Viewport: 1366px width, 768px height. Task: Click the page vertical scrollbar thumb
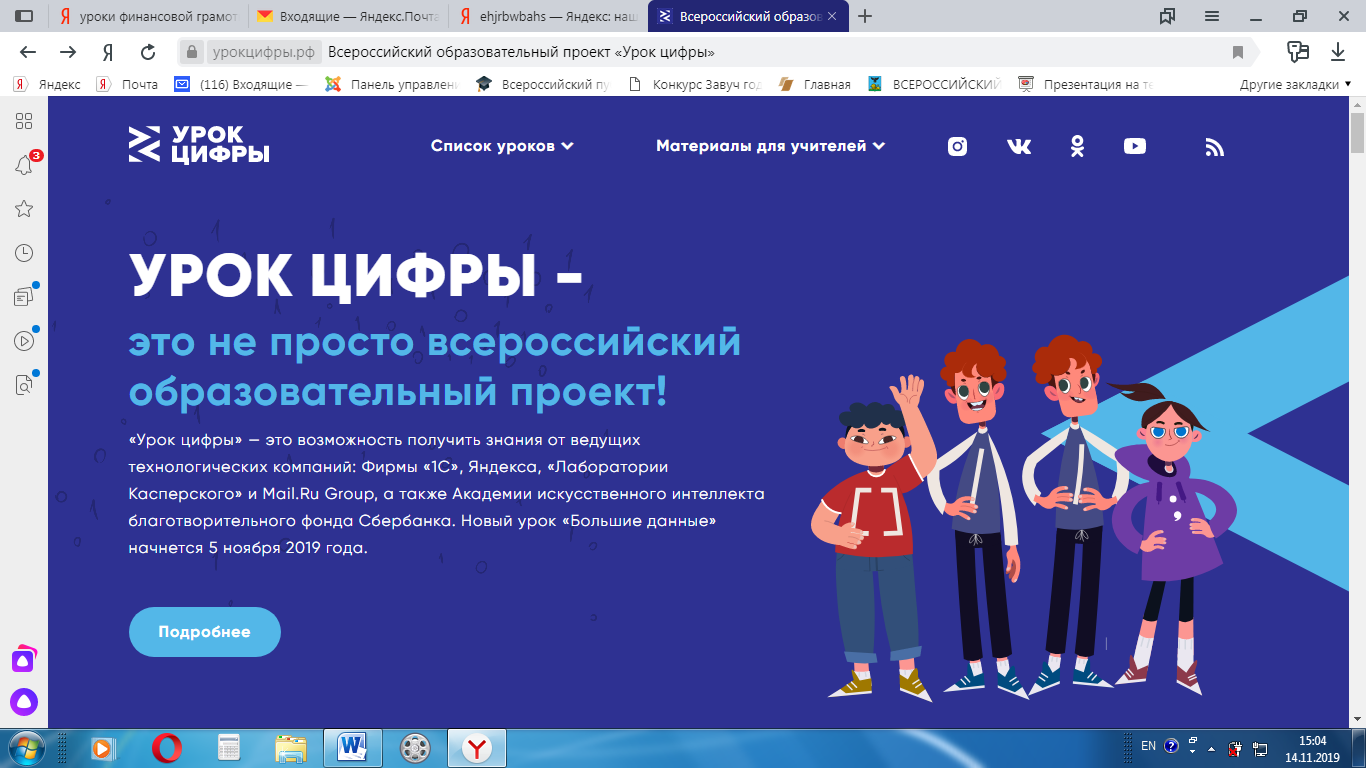tap(1357, 134)
